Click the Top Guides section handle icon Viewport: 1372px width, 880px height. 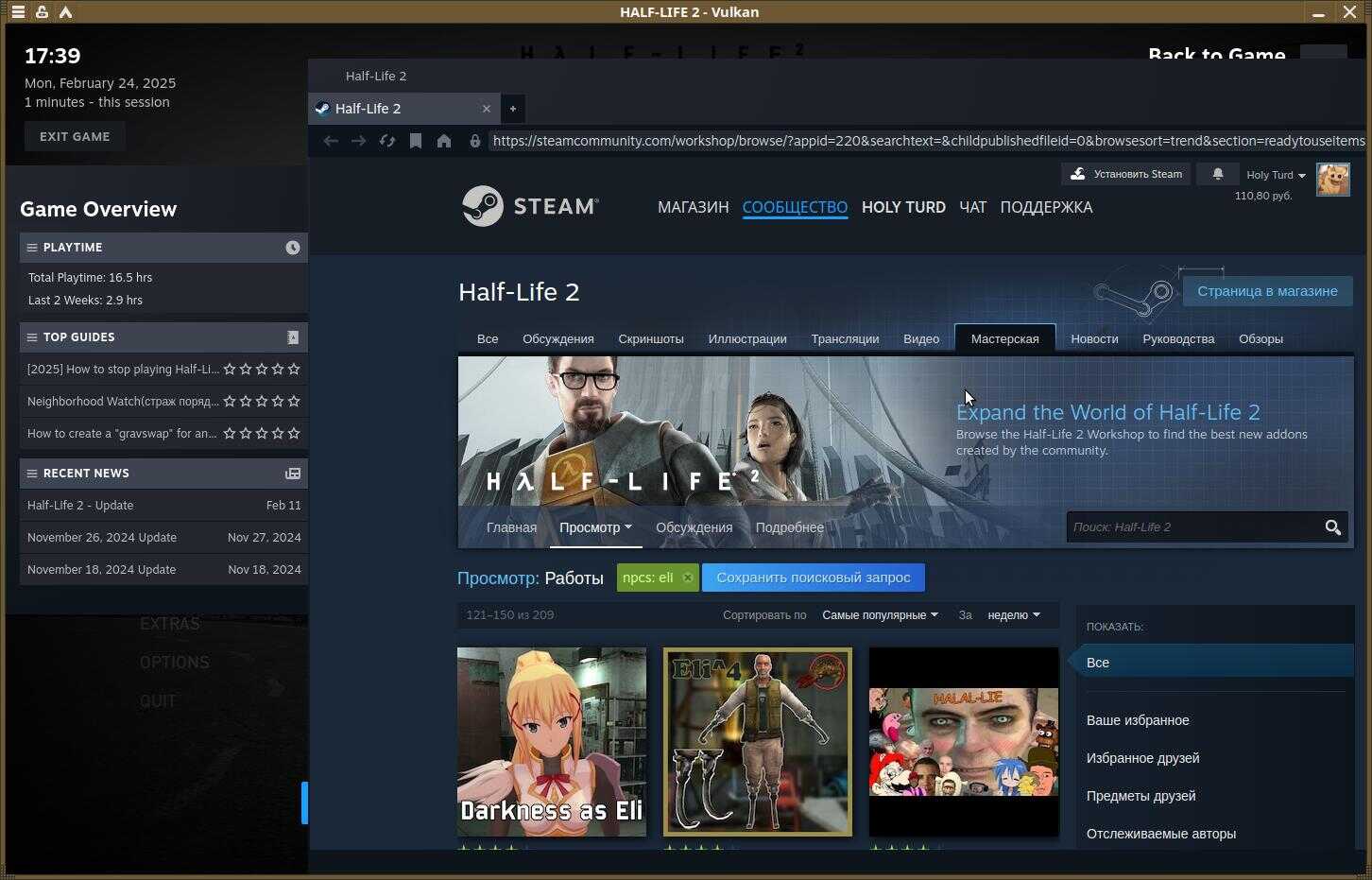pos(32,337)
